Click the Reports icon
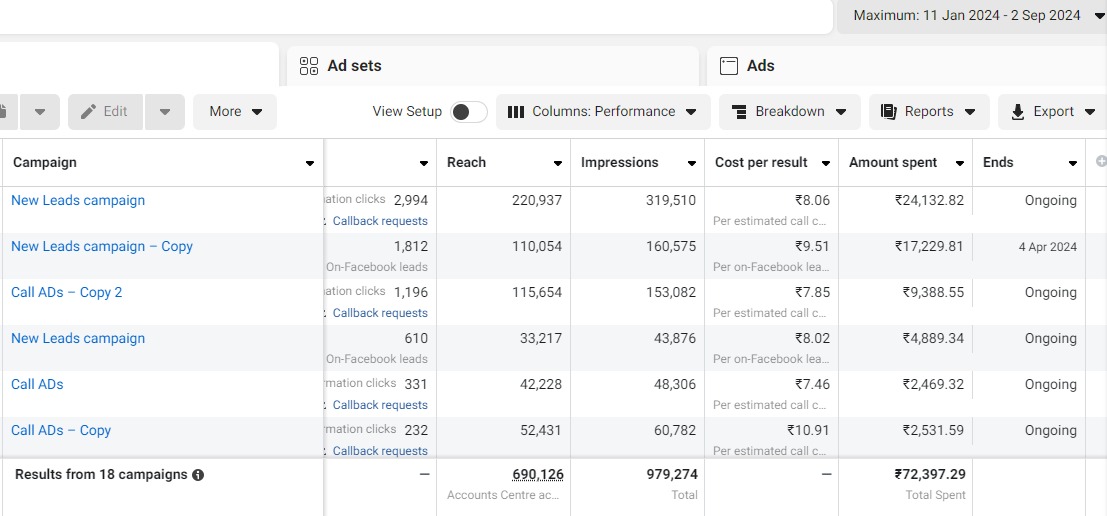The height and width of the screenshot is (516, 1107). point(888,112)
